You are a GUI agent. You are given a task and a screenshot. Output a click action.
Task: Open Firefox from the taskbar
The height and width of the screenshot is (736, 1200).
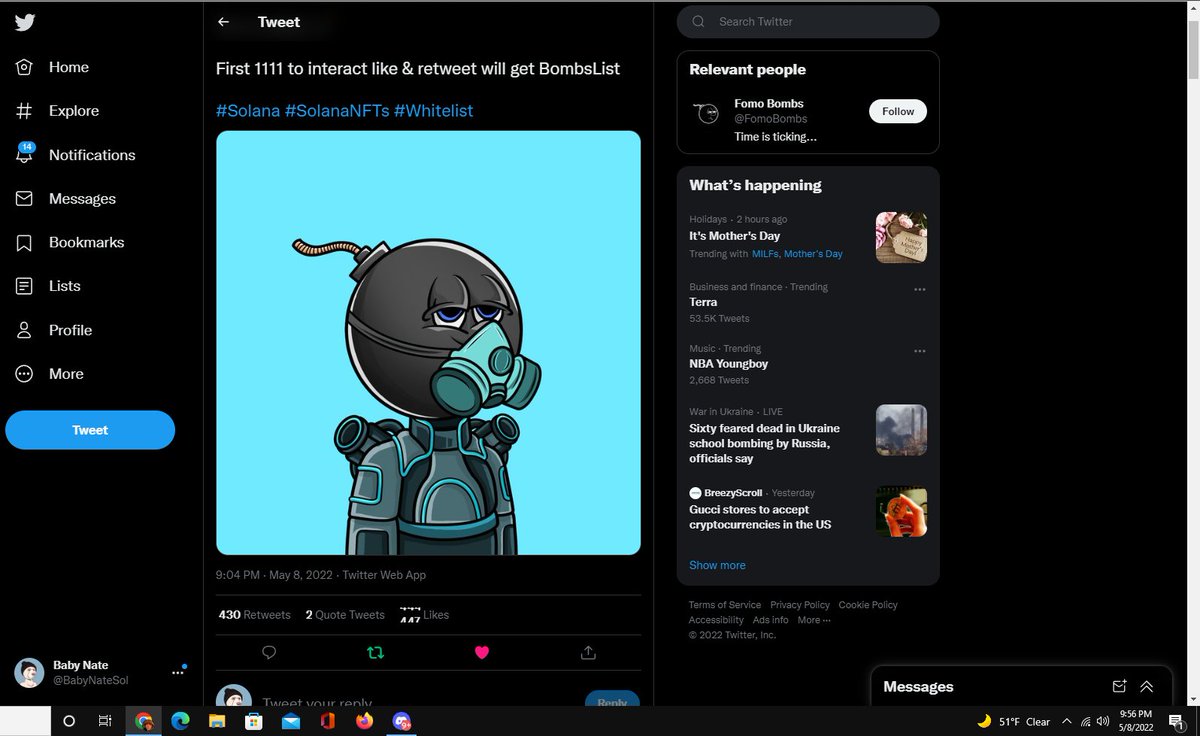364,721
